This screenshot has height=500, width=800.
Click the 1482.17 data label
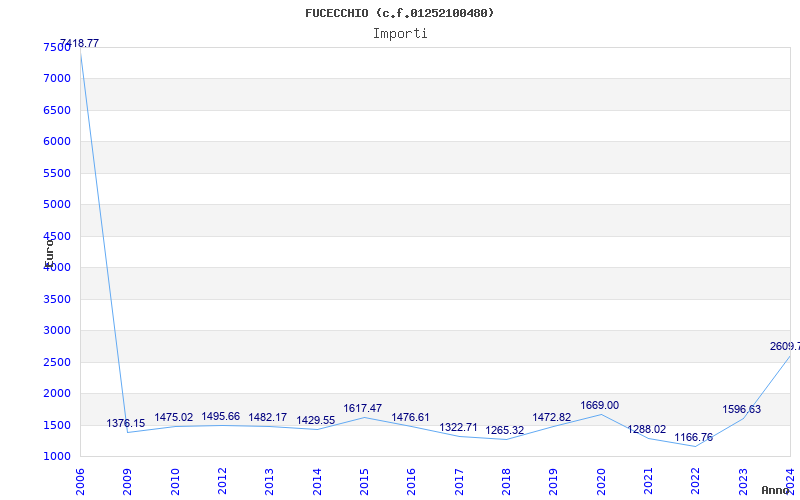268,417
